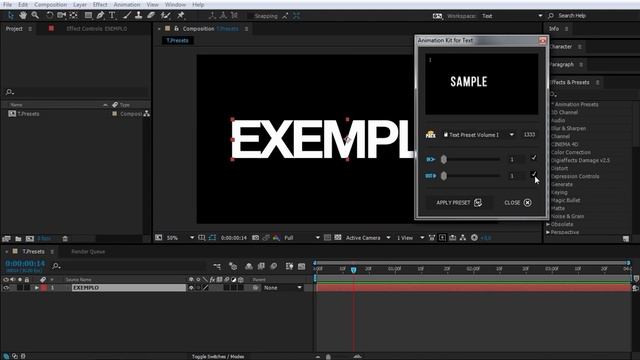Click Toggle Switches / Modes
This screenshot has width=640, height=360.
tap(218, 357)
